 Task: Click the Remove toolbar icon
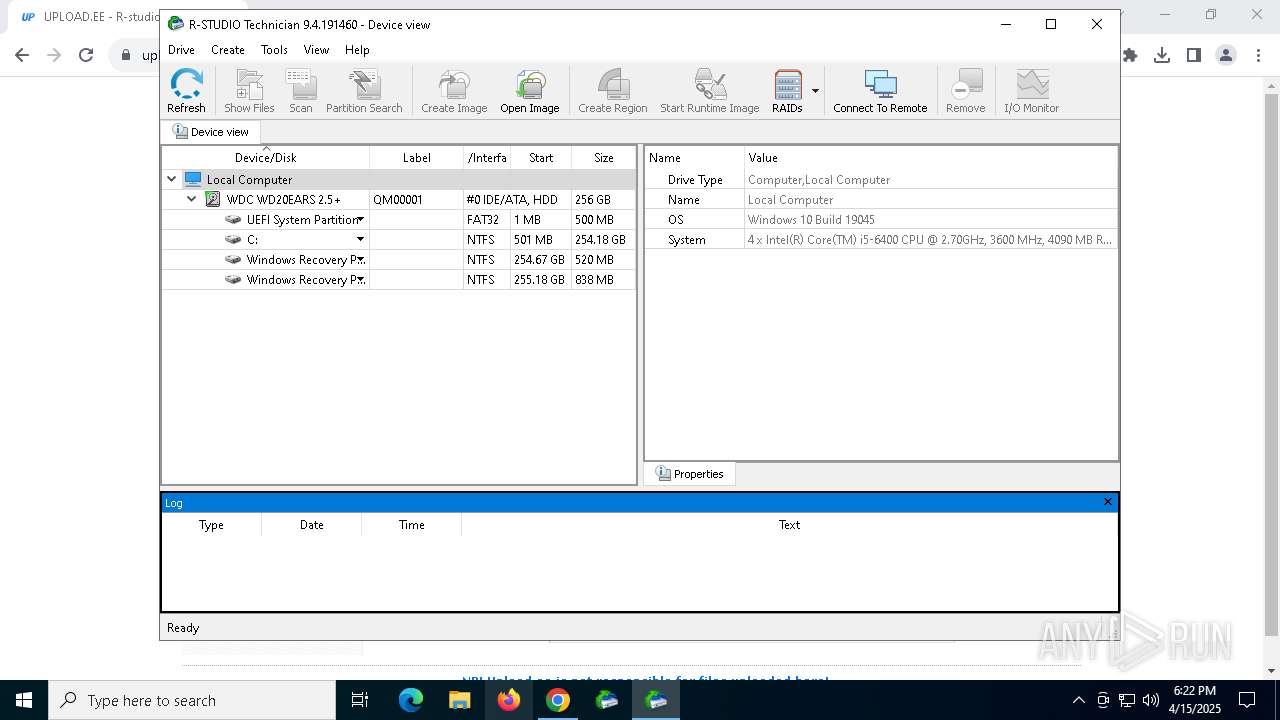[965, 91]
